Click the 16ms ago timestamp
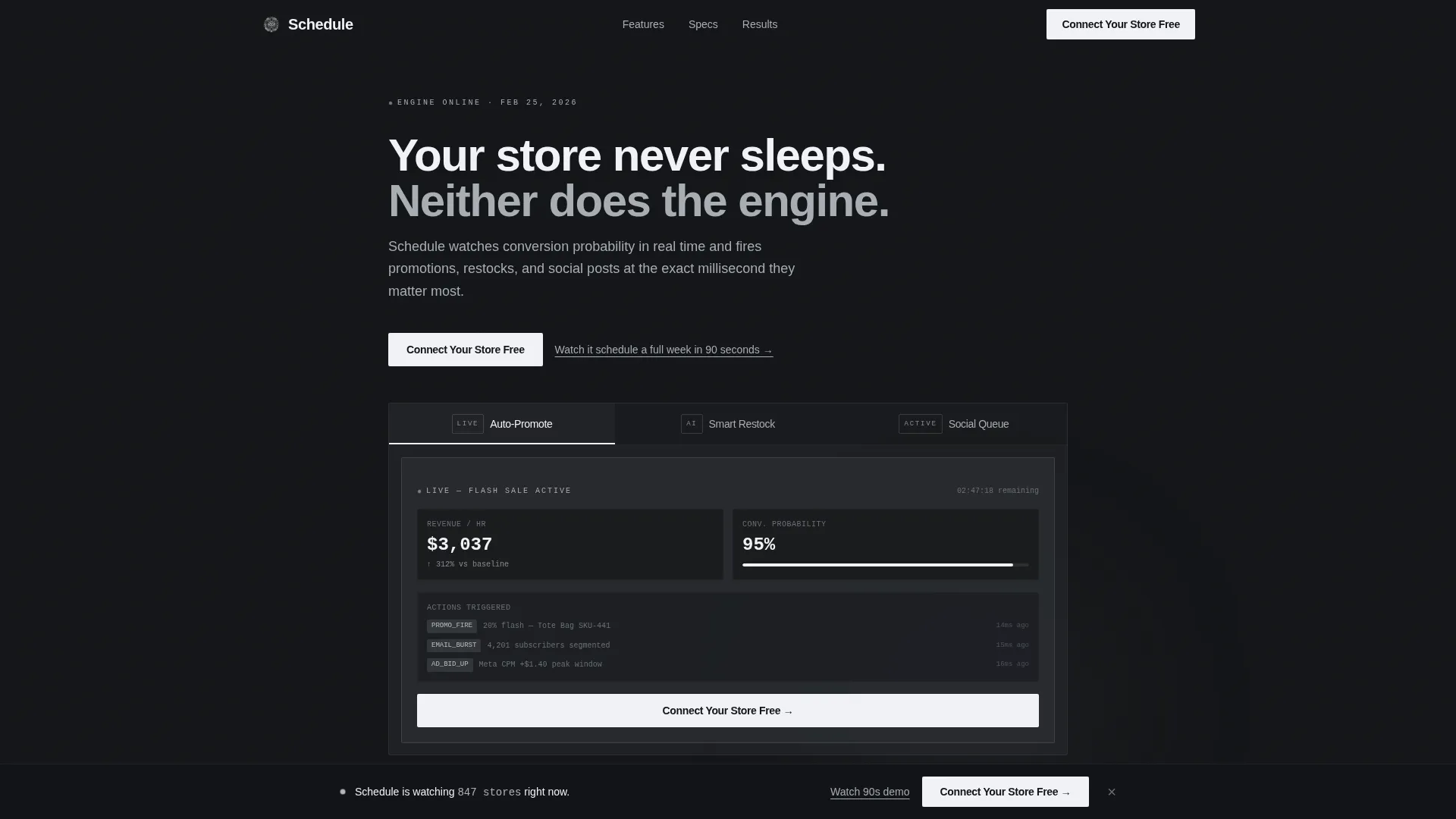1456x819 pixels. coord(1012,664)
